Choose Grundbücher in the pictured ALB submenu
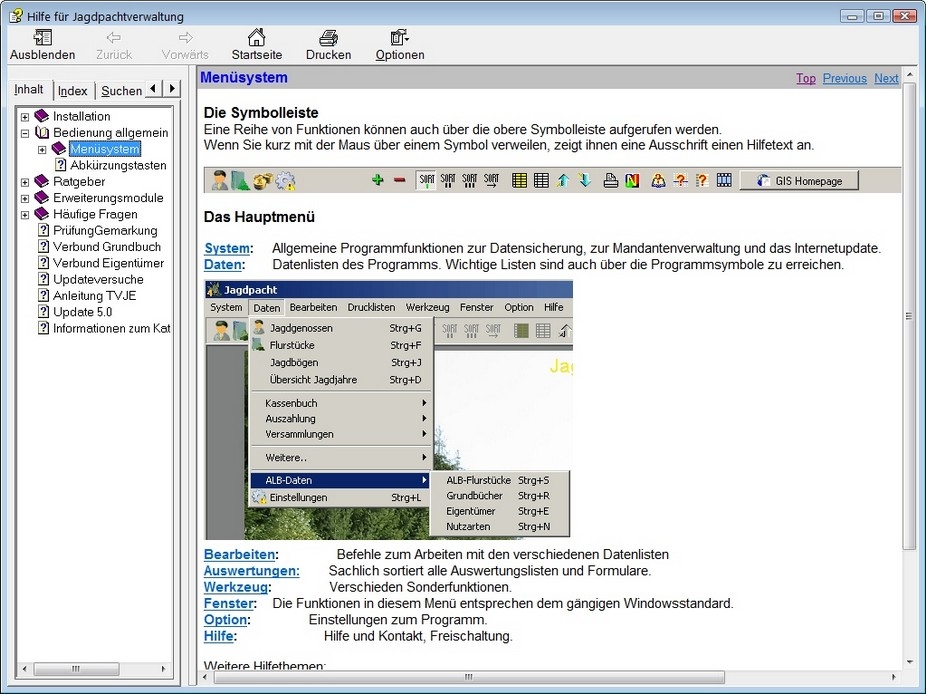Image resolution: width=926 pixels, height=694 pixels. 500,496
